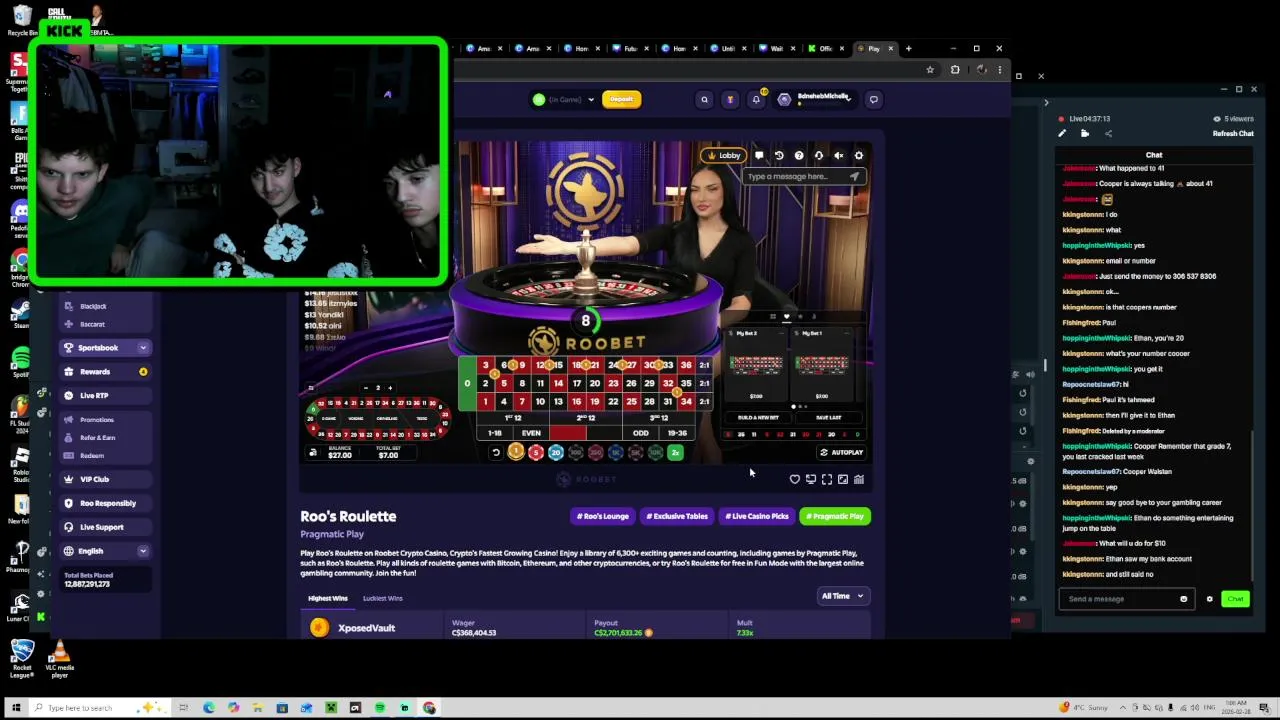The height and width of the screenshot is (720, 1280).
Task: Open the Roo's Lounge tag
Action: pos(603,516)
